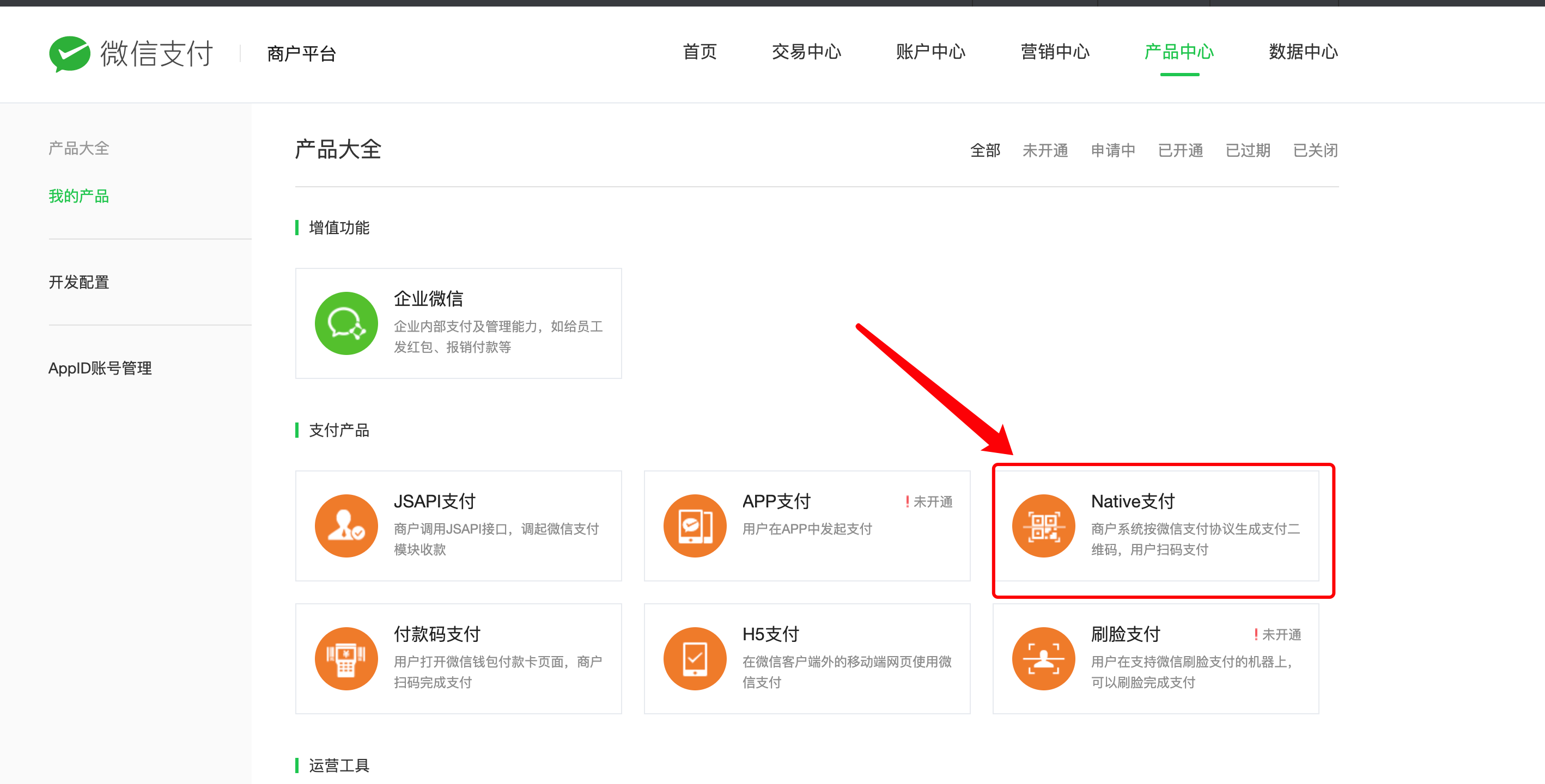Click description '用户在APP中发起支付'
Image resolution: width=1545 pixels, height=784 pixels.
[807, 529]
